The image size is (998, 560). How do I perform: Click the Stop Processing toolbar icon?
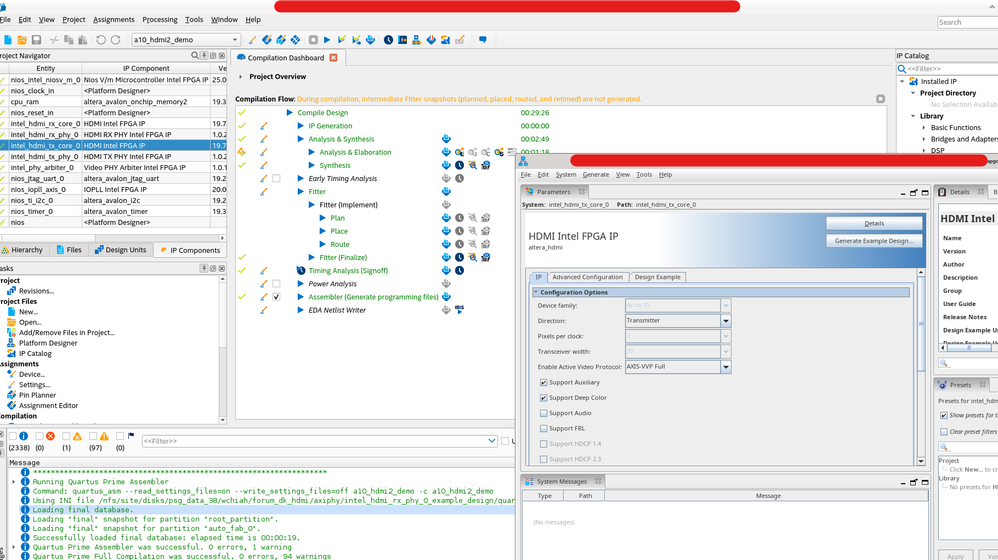tap(313, 40)
